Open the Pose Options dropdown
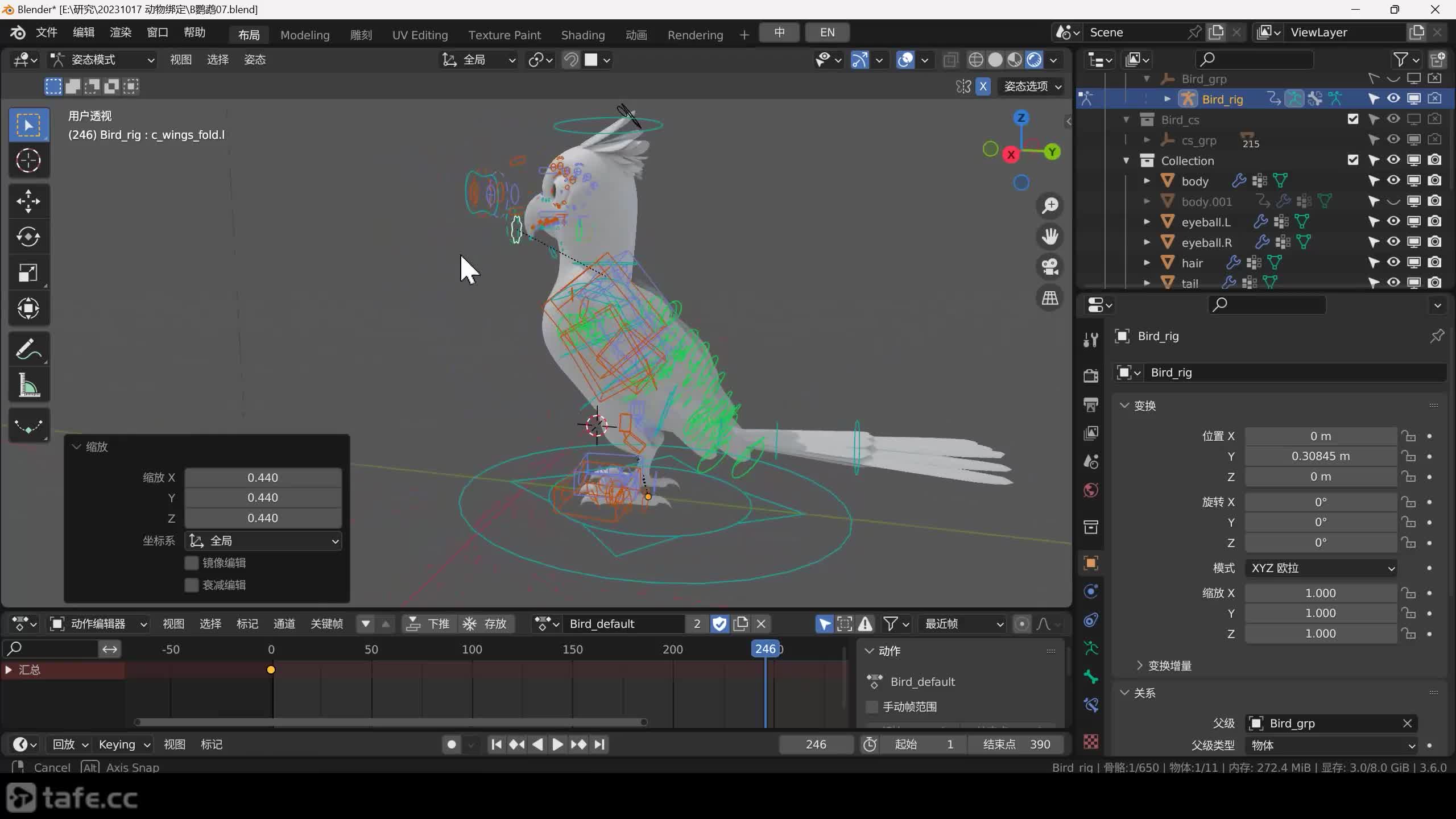1456x819 pixels. 1032,86
